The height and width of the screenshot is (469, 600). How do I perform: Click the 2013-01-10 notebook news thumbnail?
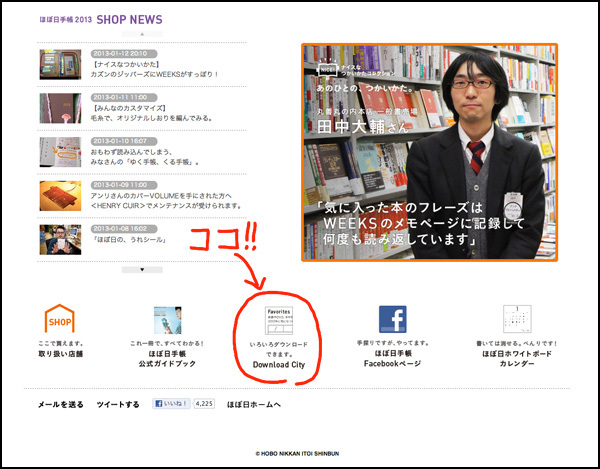click(x=60, y=152)
